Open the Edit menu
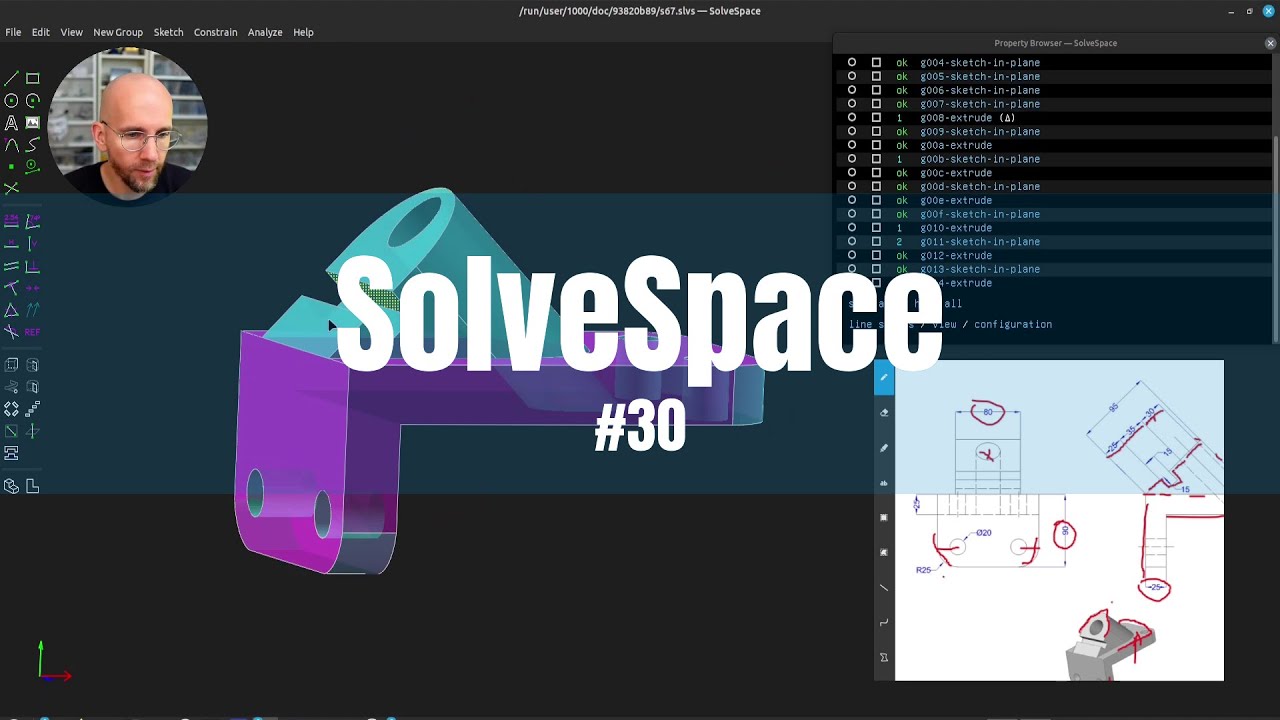1280x720 pixels. [x=40, y=32]
